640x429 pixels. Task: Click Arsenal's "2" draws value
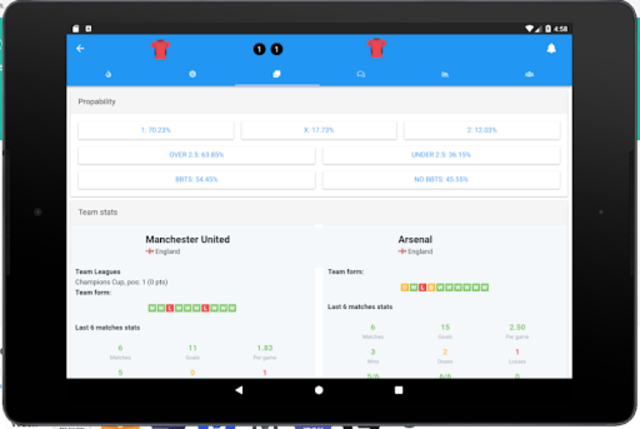445,352
